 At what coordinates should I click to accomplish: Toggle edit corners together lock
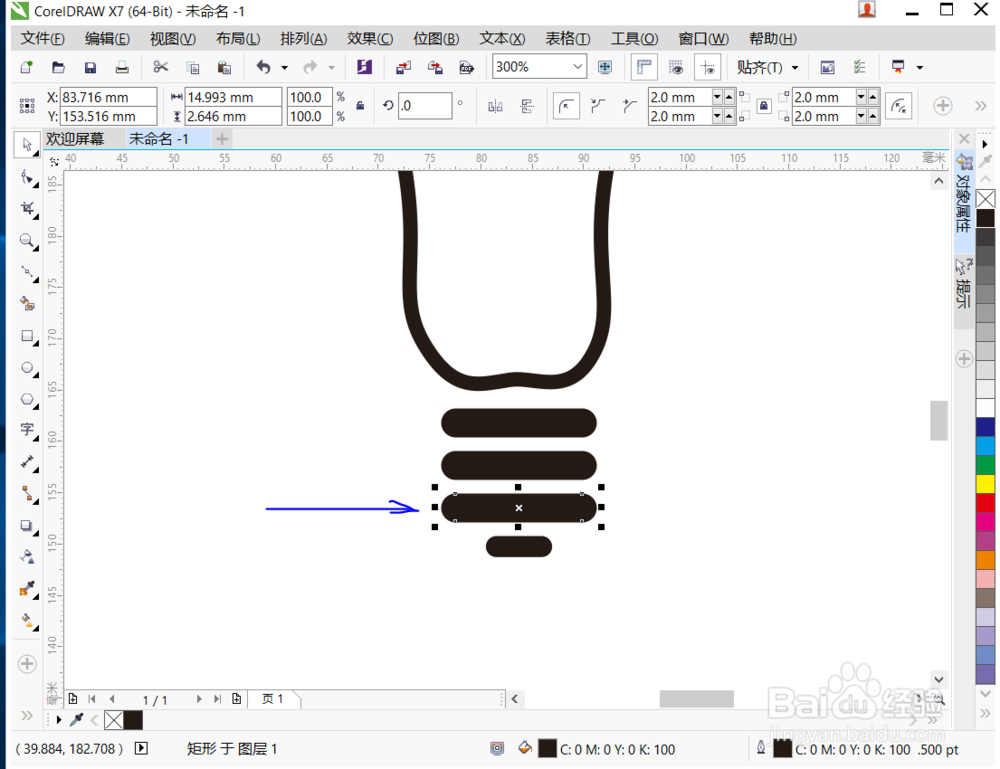(x=764, y=106)
